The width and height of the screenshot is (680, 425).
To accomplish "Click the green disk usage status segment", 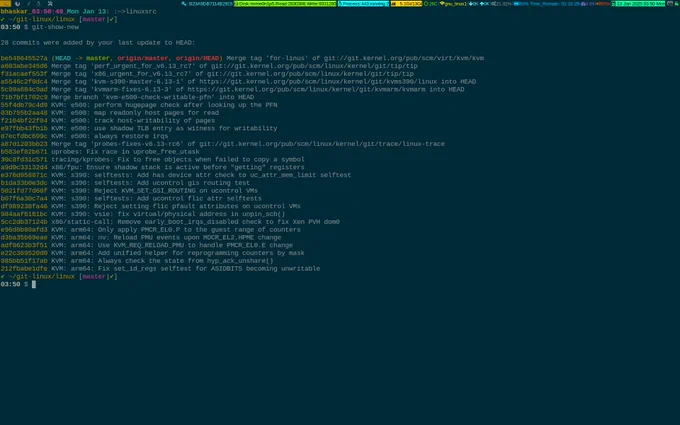I will pyautogui.click(x=285, y=3).
